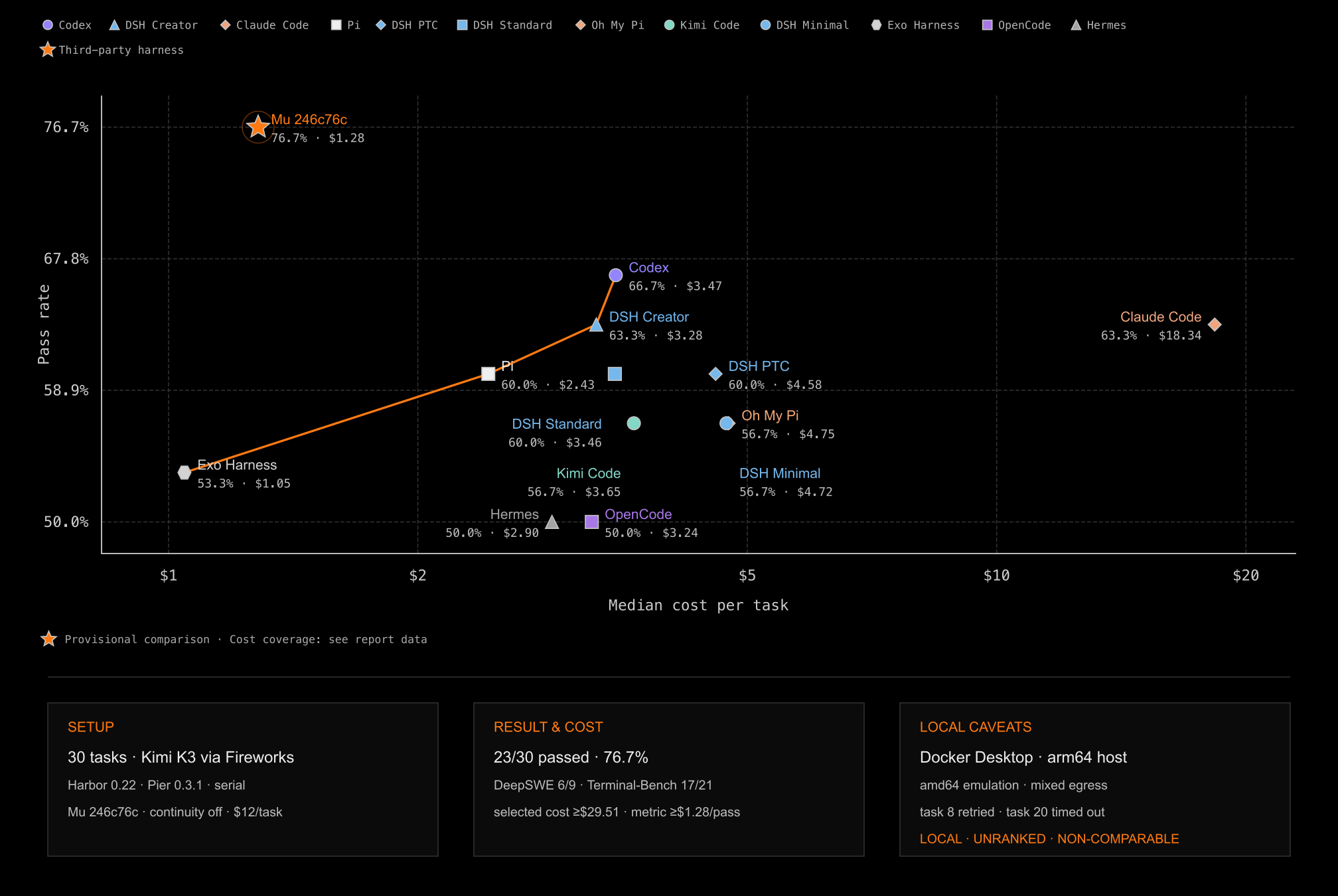
Task: Click the DSH Creator legend triangle icon
Action: click(x=114, y=25)
